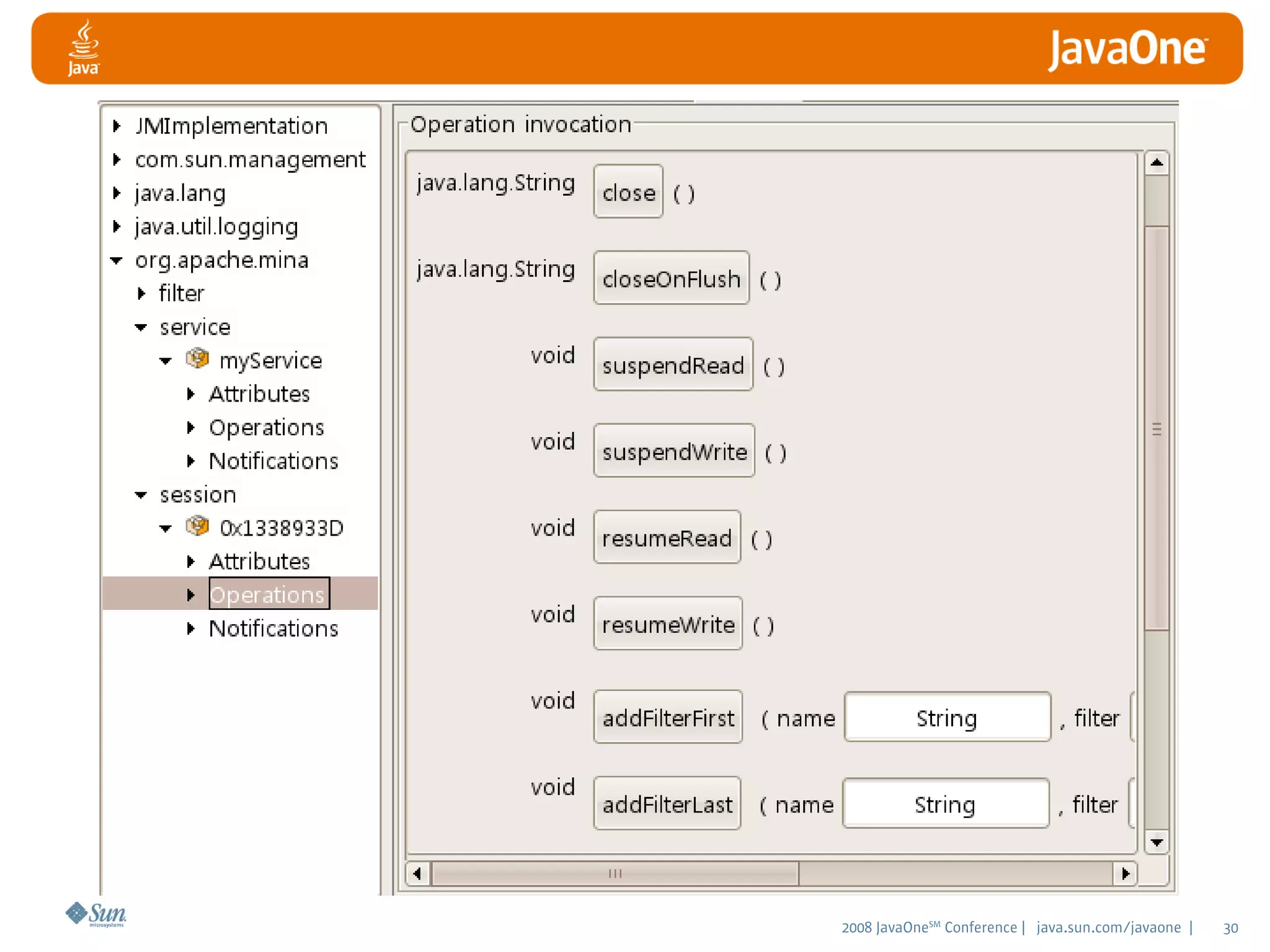1270x952 pixels.
Task: Expand the filter tree node
Action: (141, 294)
